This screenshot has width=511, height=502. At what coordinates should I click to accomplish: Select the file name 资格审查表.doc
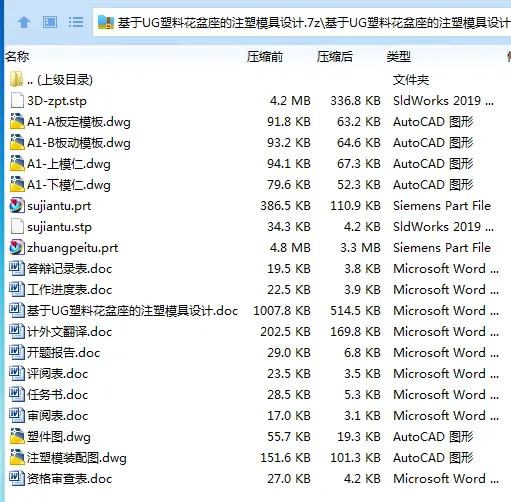click(x=70, y=479)
